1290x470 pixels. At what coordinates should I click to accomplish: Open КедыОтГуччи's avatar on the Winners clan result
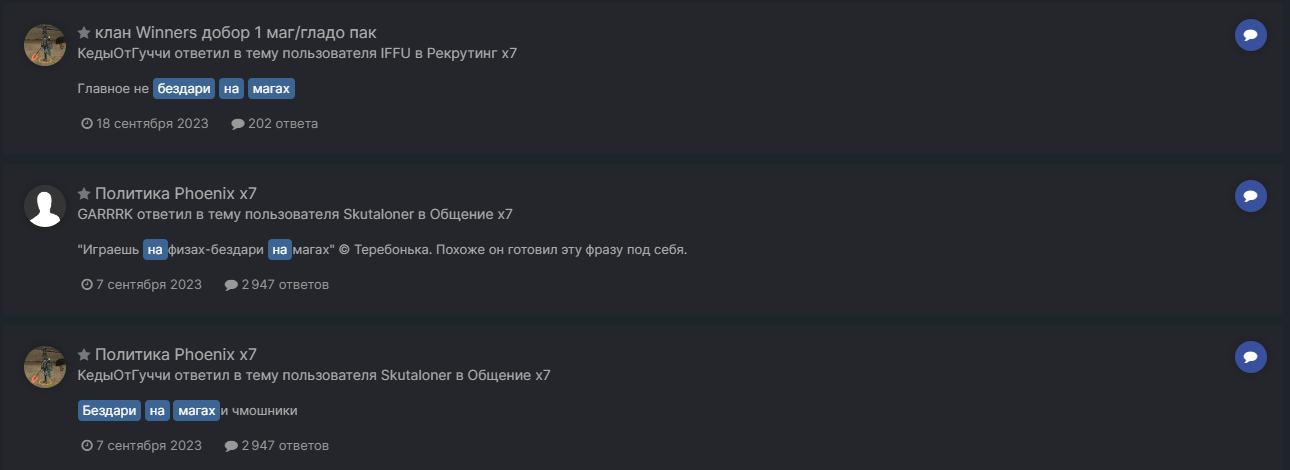pyautogui.click(x=45, y=45)
